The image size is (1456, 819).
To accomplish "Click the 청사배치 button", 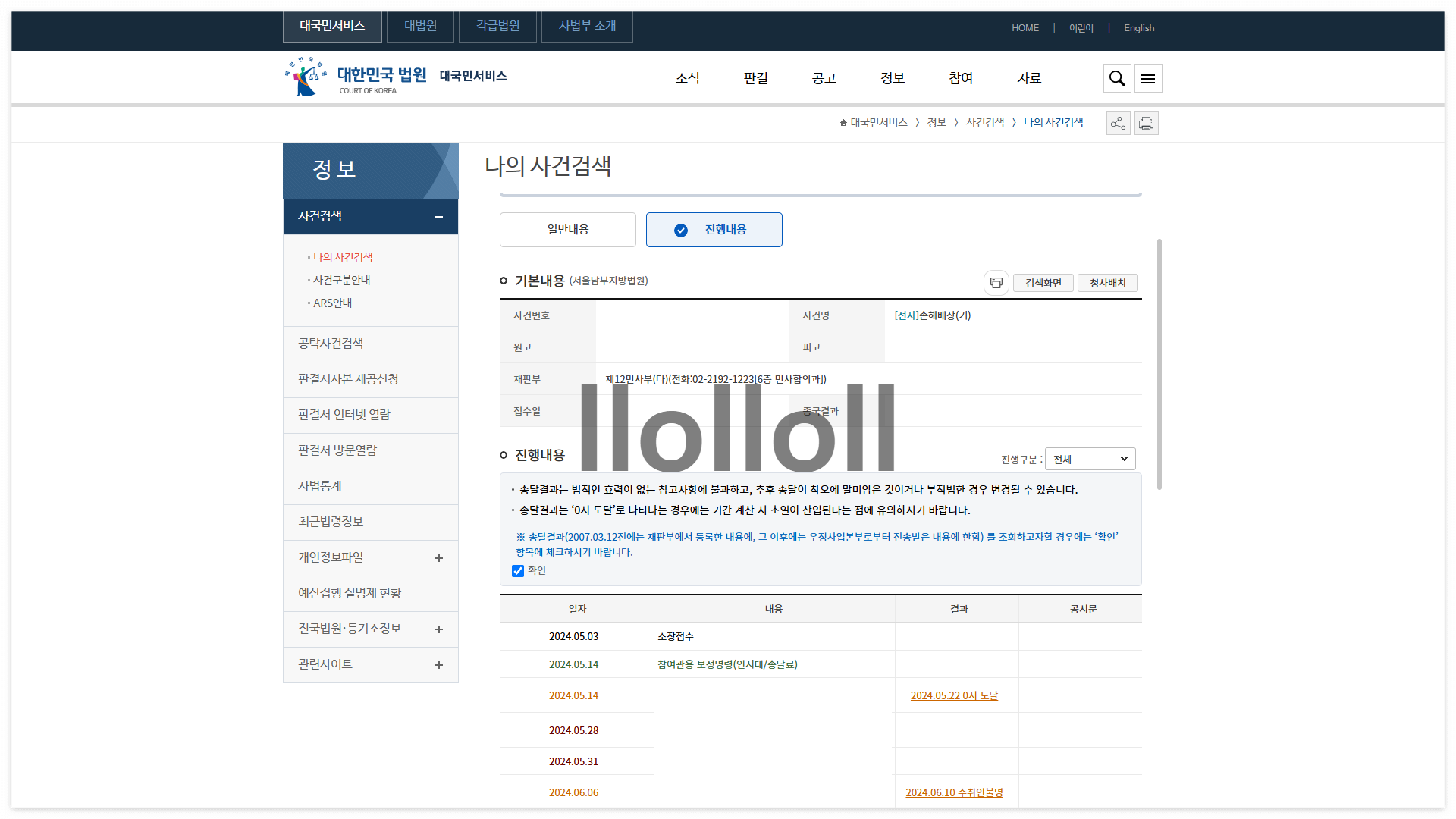I will (1107, 283).
